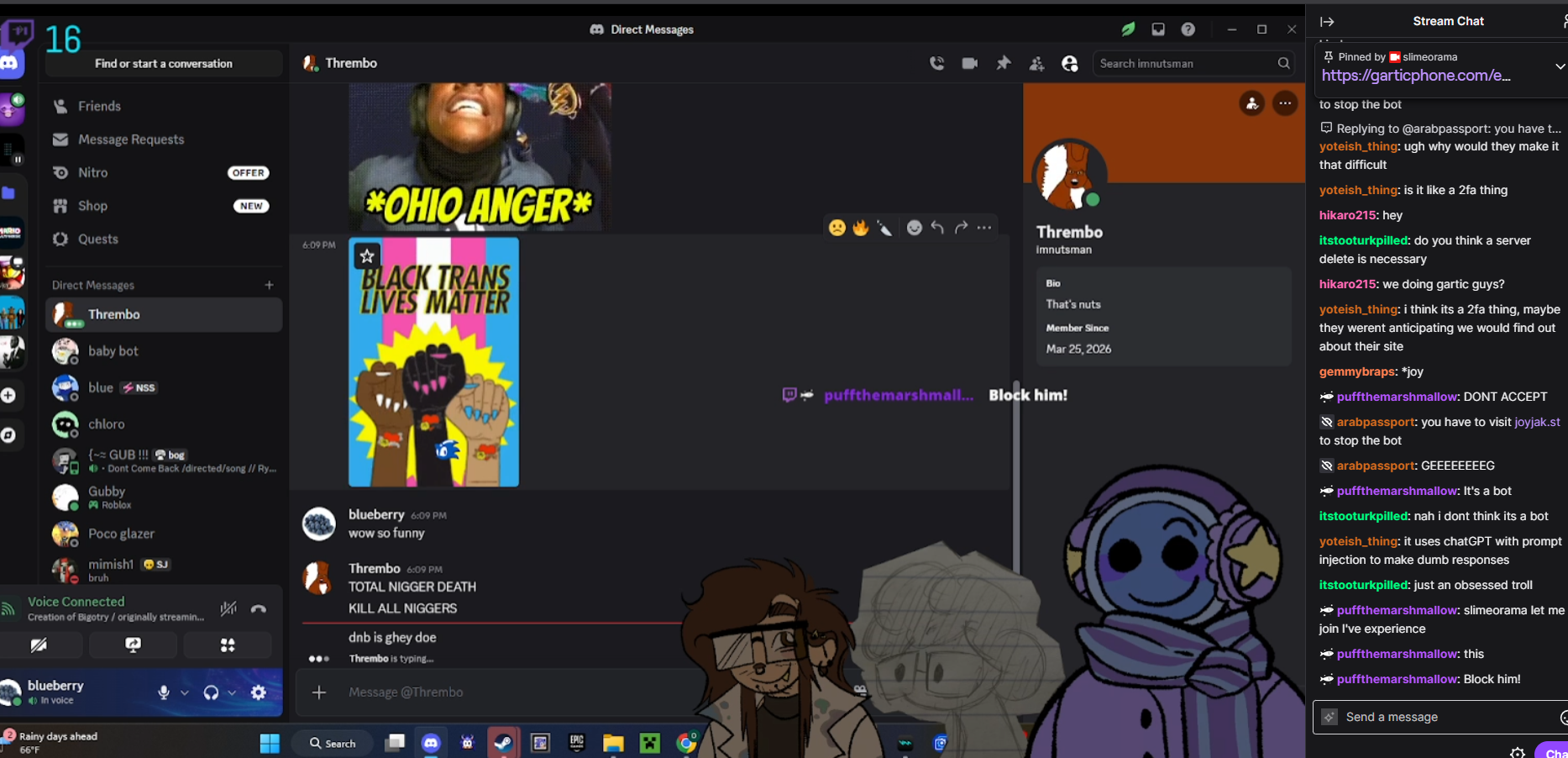This screenshot has height=758, width=1568.
Task: Click Find or start a conversation
Action: [163, 64]
